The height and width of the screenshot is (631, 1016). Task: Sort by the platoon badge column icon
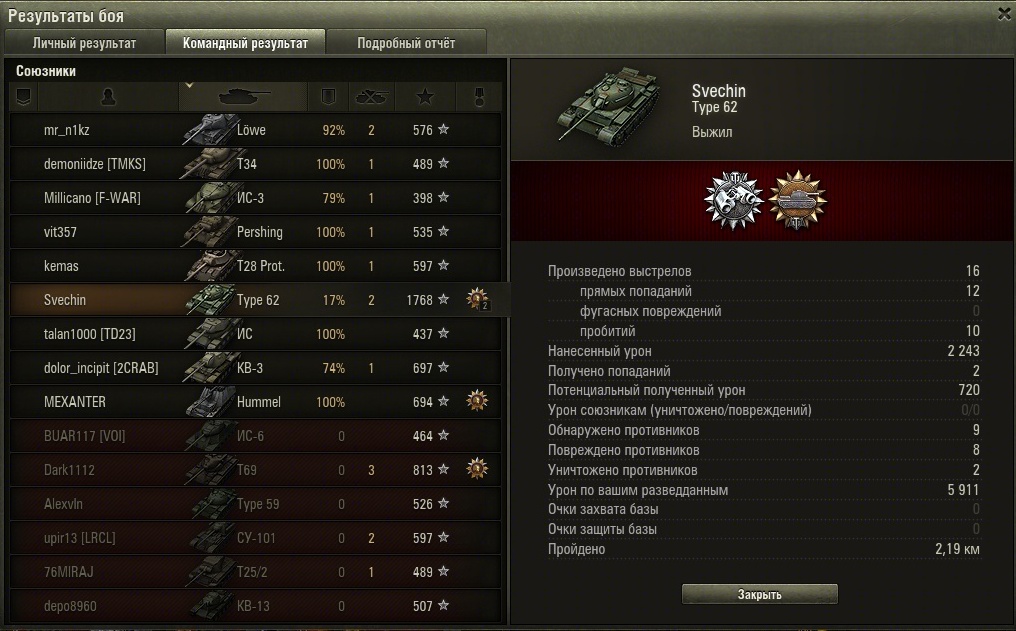pos(24,97)
